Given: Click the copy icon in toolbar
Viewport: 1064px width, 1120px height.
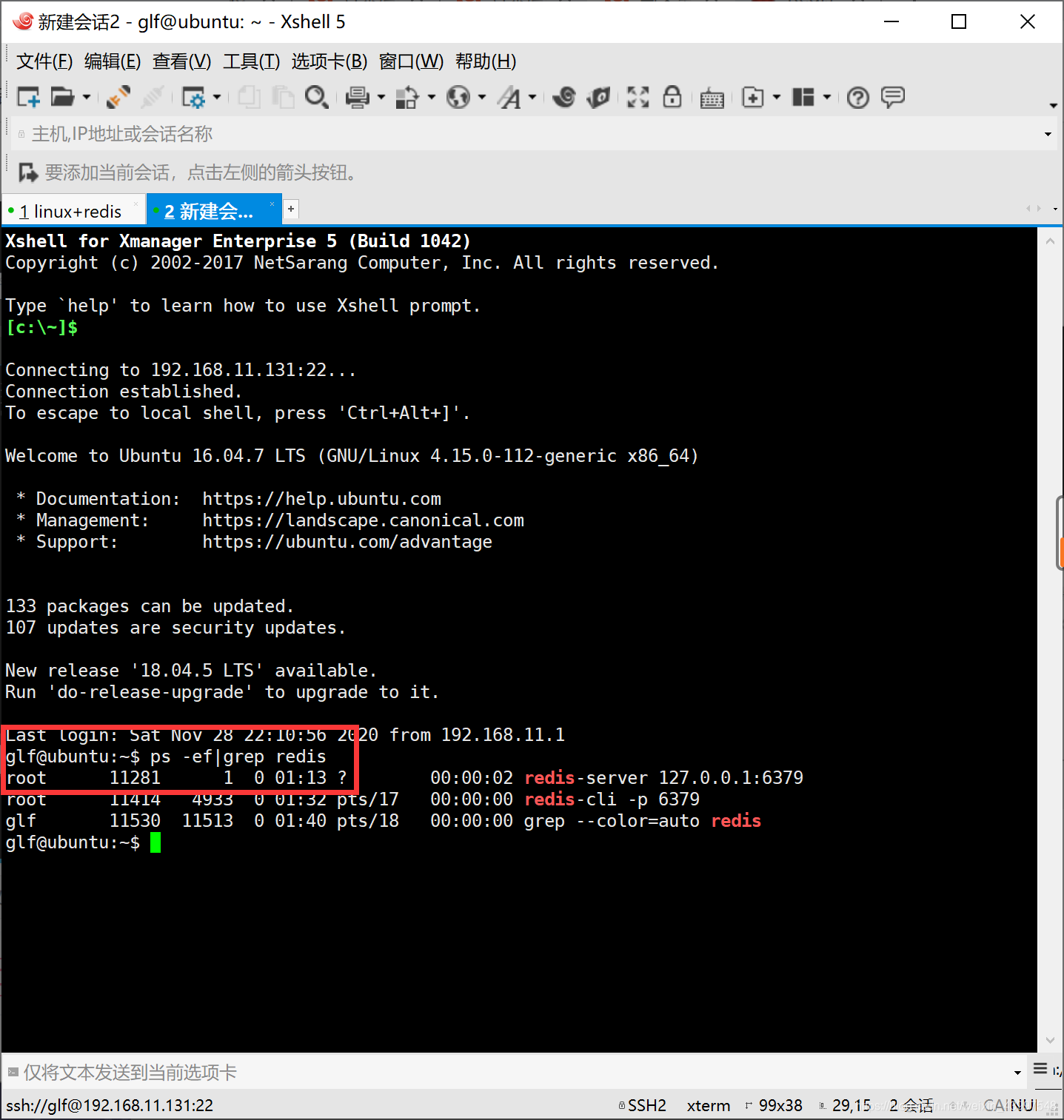Looking at the screenshot, I should click(250, 97).
